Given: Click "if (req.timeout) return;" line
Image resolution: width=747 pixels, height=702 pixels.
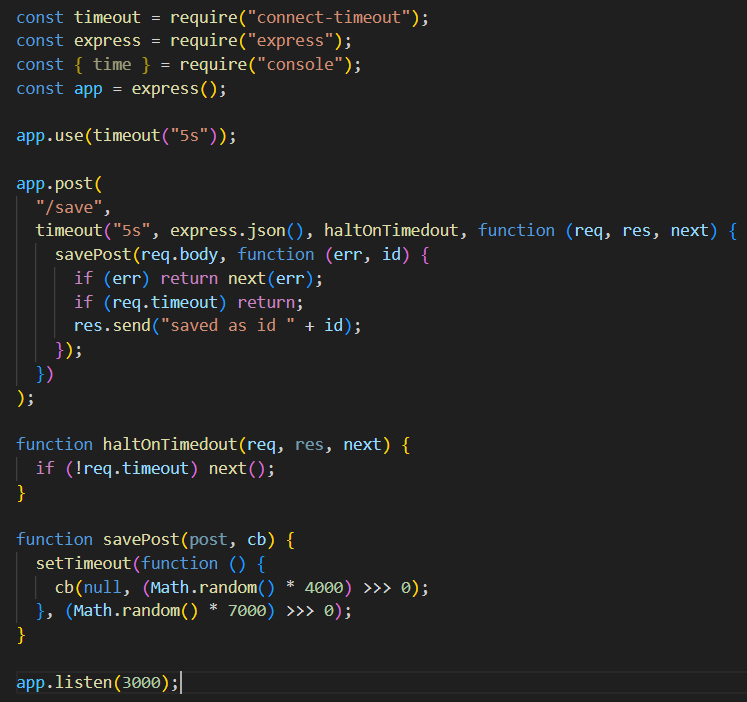Looking at the screenshot, I should pos(189,302).
